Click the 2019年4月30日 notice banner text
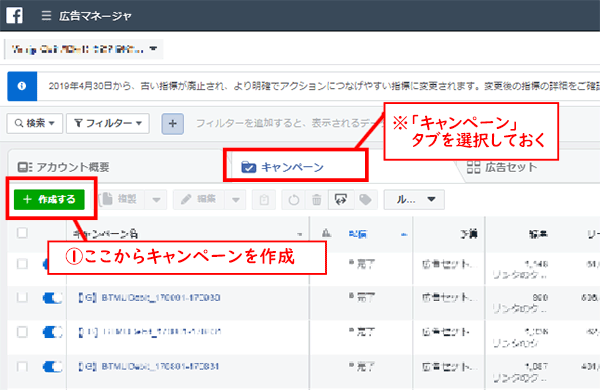Image resolution: width=600 pixels, height=390 pixels. 323,86
